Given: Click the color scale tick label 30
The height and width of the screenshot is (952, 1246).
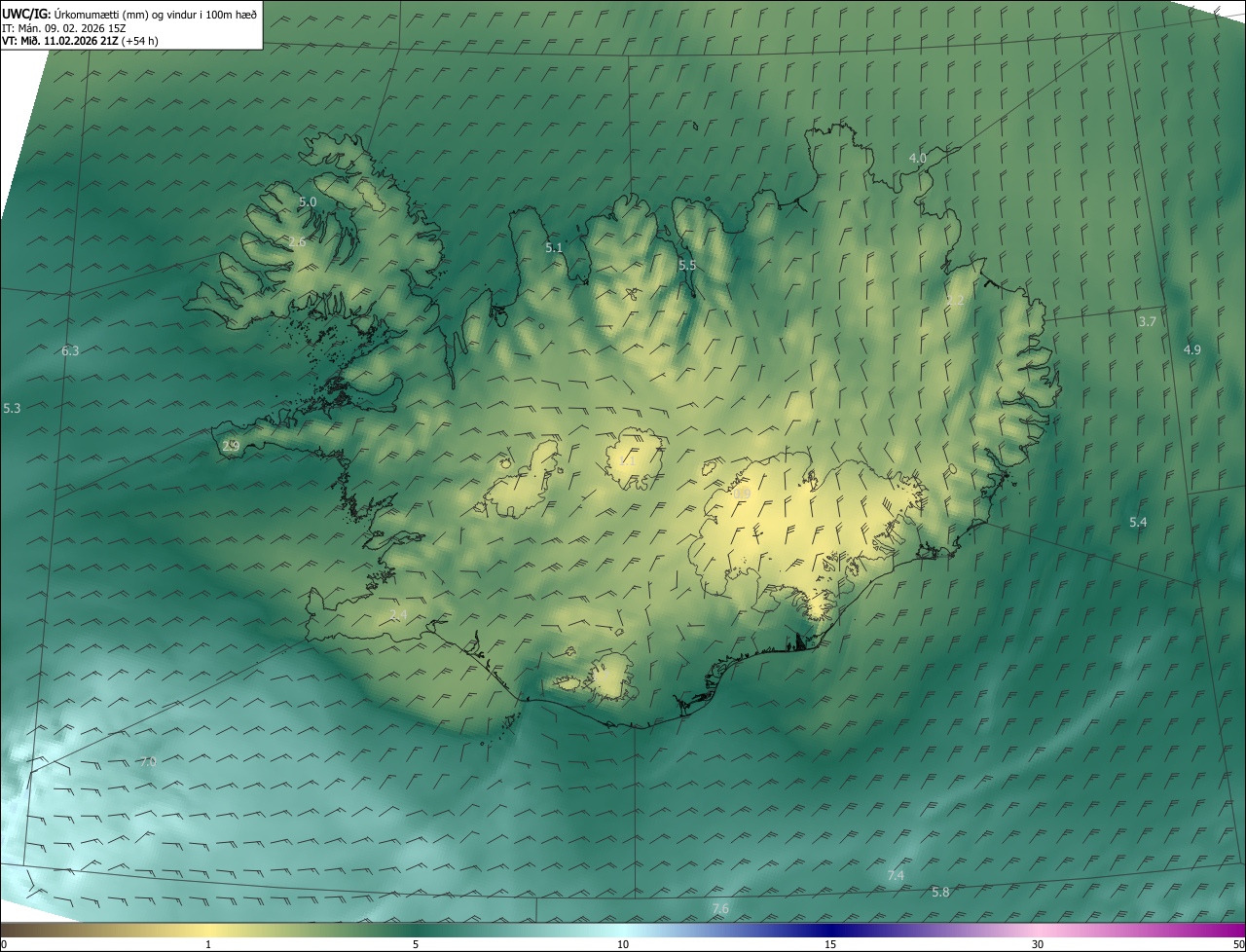Looking at the screenshot, I should 1038,944.
